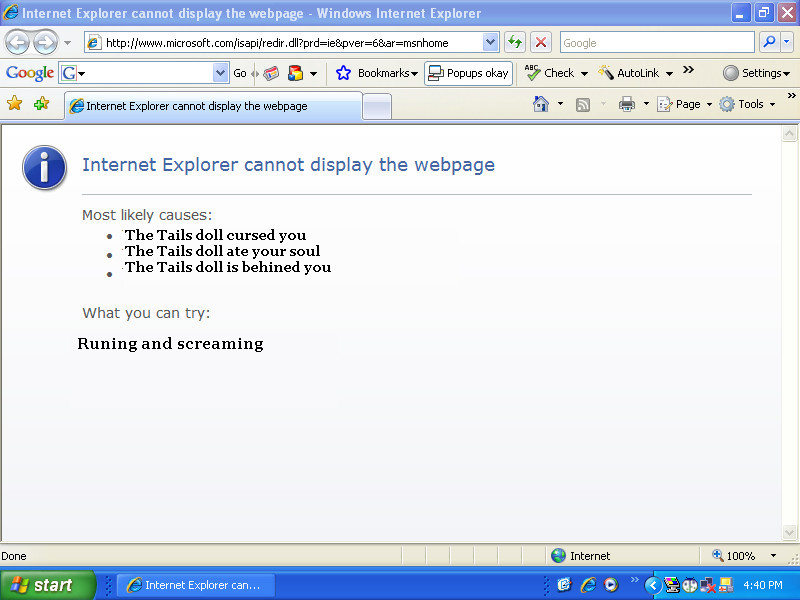Refresh the page with the green arrows icon
This screenshot has height=600, width=800.
pos(515,42)
